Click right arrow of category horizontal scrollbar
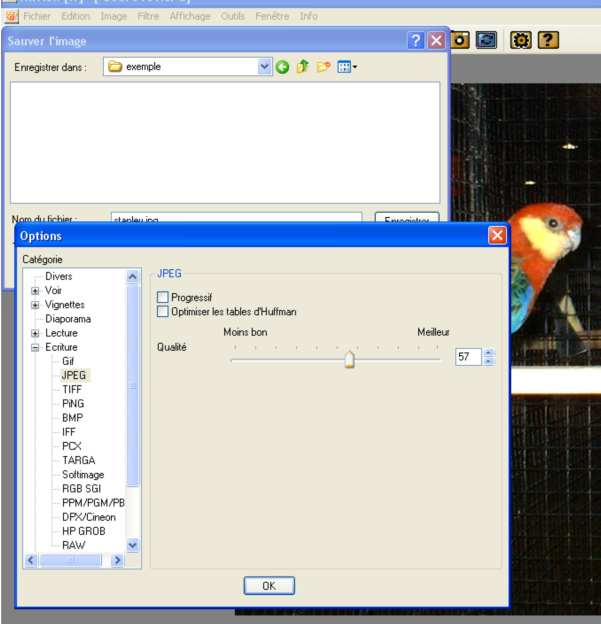 click(117, 560)
